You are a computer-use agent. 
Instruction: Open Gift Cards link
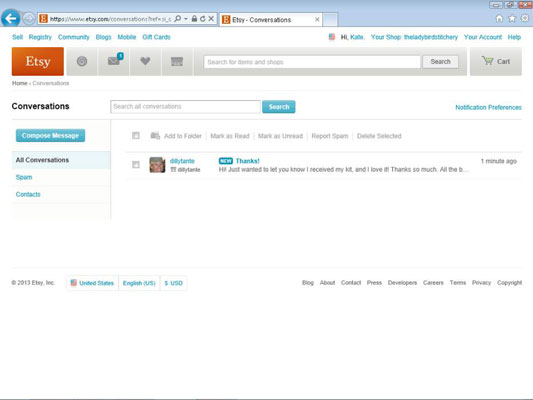tap(156, 37)
